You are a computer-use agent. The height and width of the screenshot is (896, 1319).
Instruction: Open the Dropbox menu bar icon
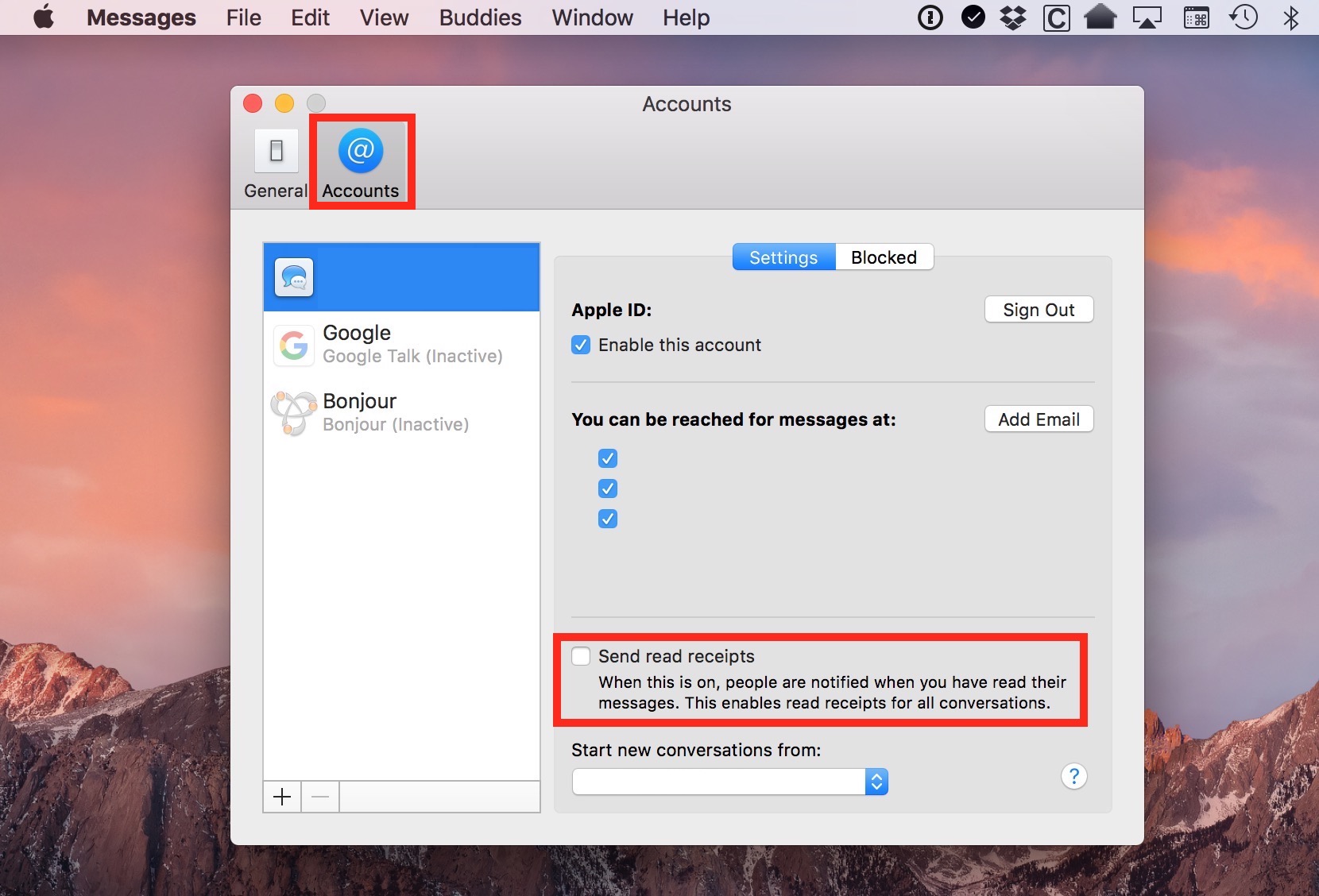(1013, 17)
